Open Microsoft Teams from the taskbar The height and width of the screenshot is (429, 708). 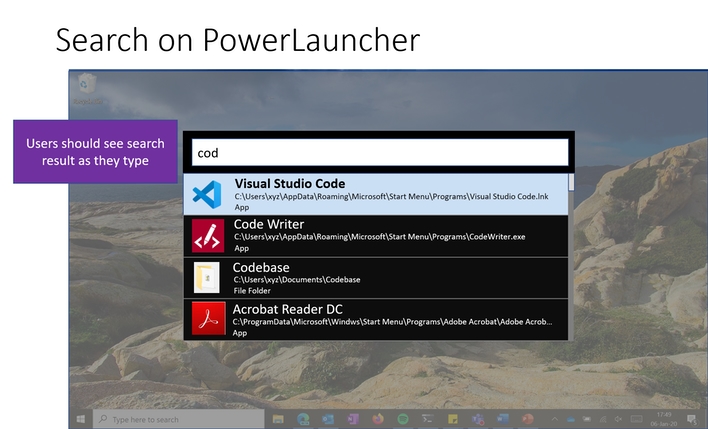click(478, 419)
